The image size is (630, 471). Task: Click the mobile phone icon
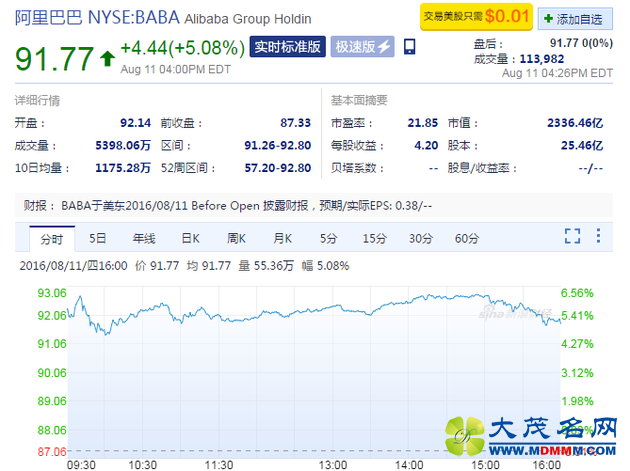[409, 47]
